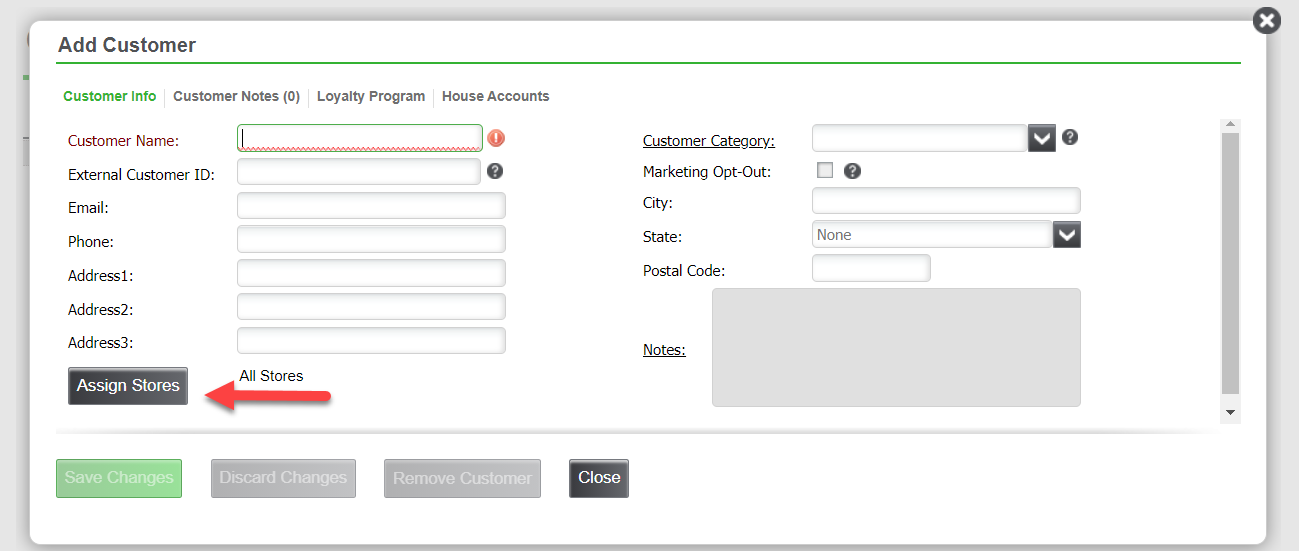Go to the House Accounts tab

click(495, 96)
